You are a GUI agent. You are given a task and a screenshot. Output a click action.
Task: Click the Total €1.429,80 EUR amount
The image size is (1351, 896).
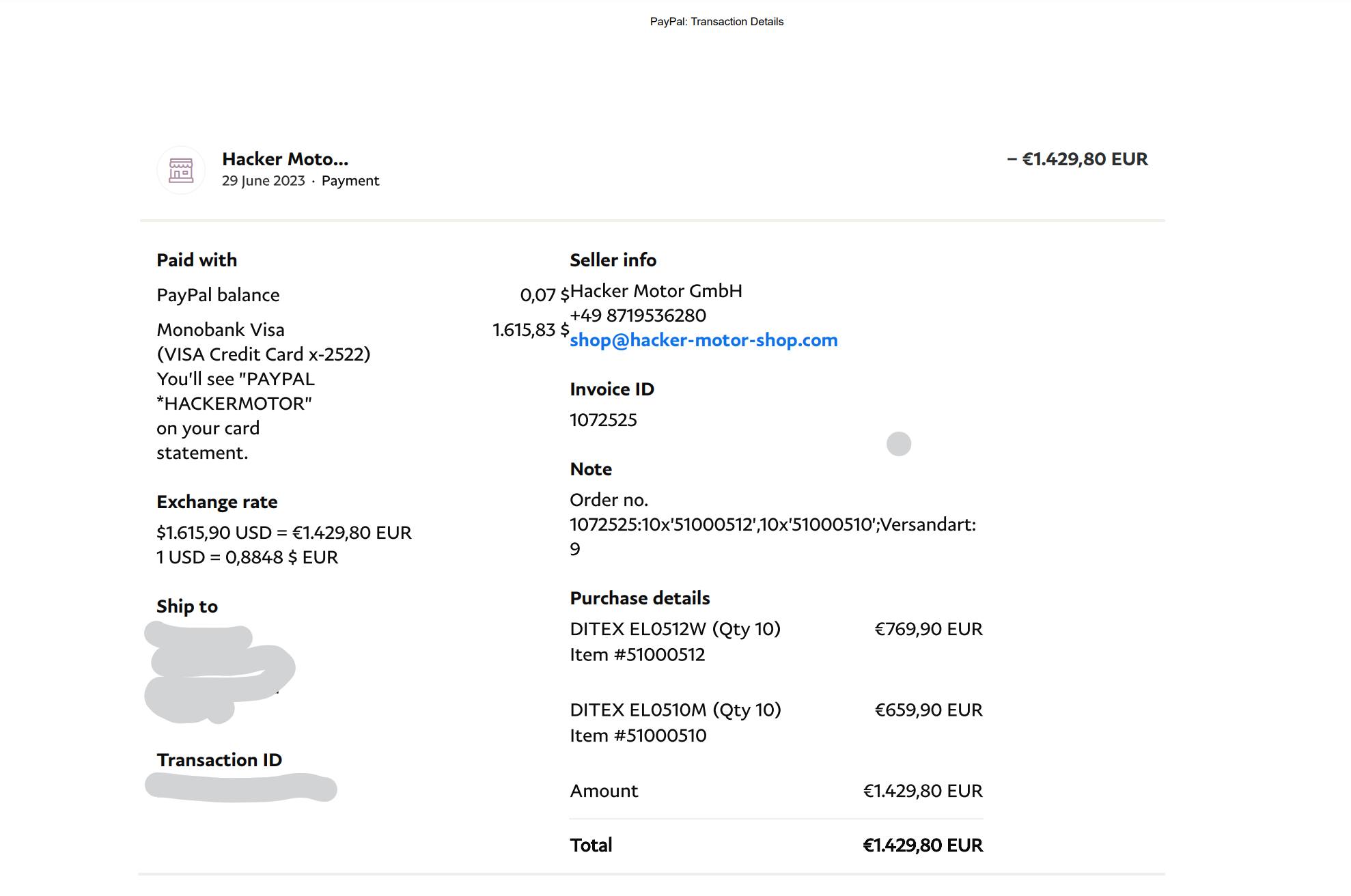tap(922, 845)
